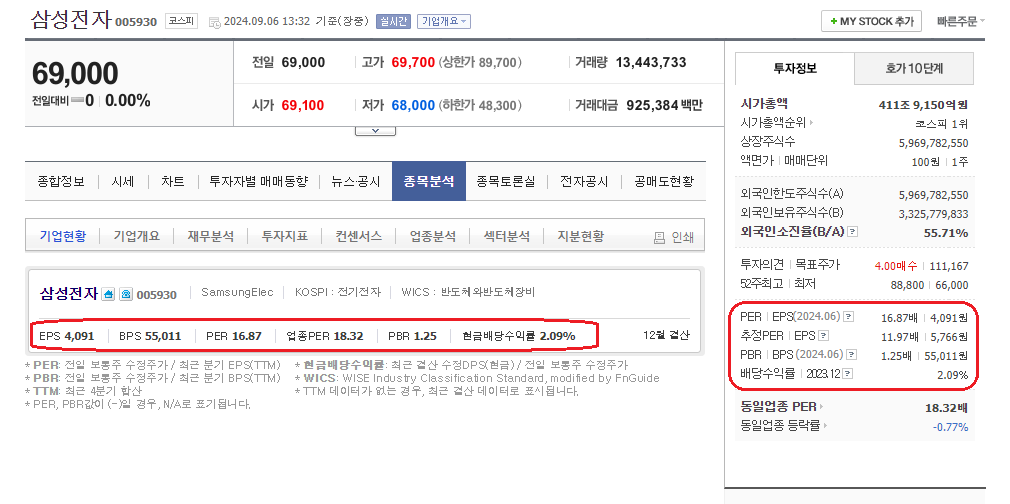Click the 고가 value 69,700
The image size is (1010, 504).
tap(413, 63)
